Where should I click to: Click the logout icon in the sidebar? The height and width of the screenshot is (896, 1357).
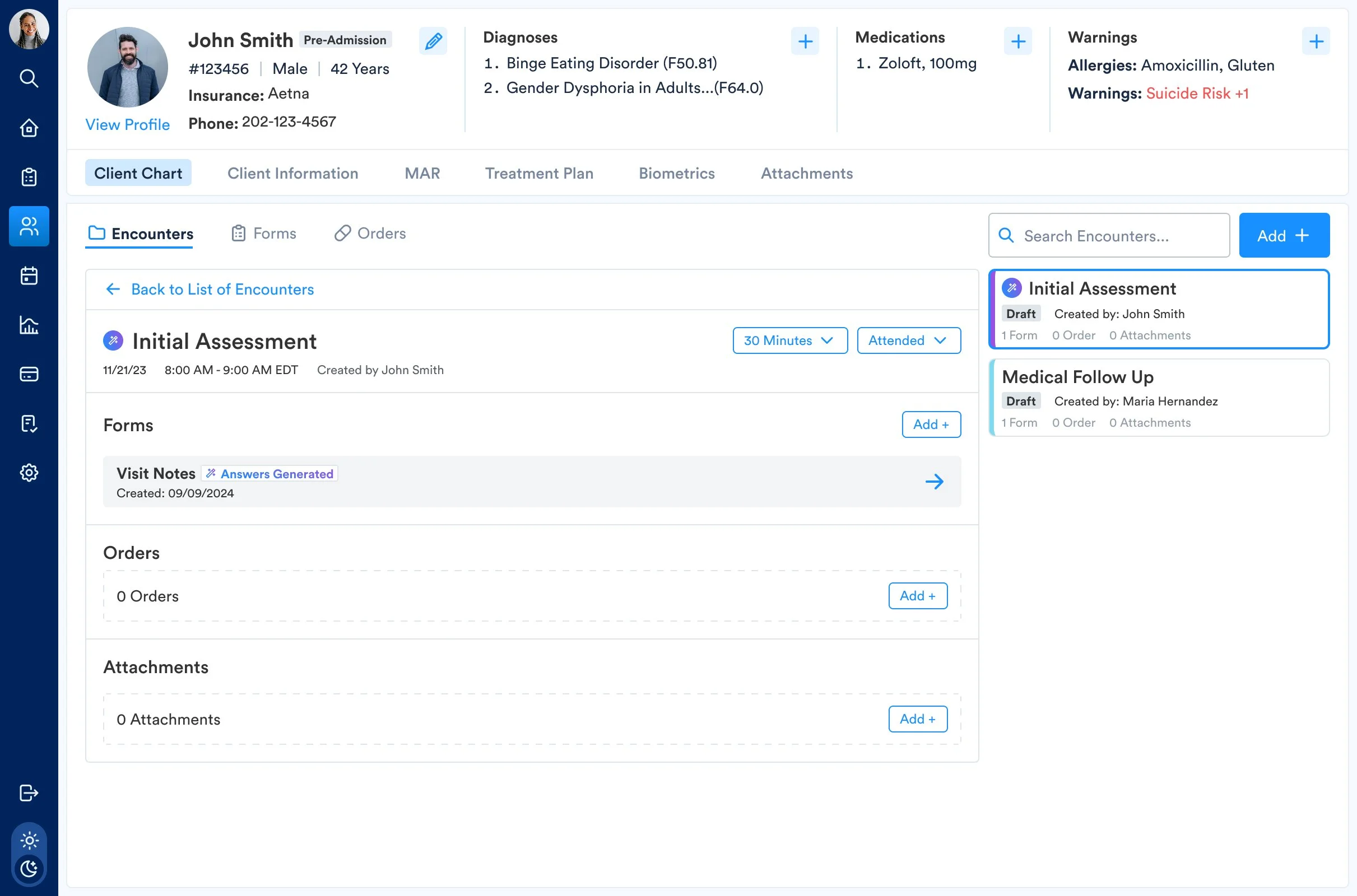[29, 793]
